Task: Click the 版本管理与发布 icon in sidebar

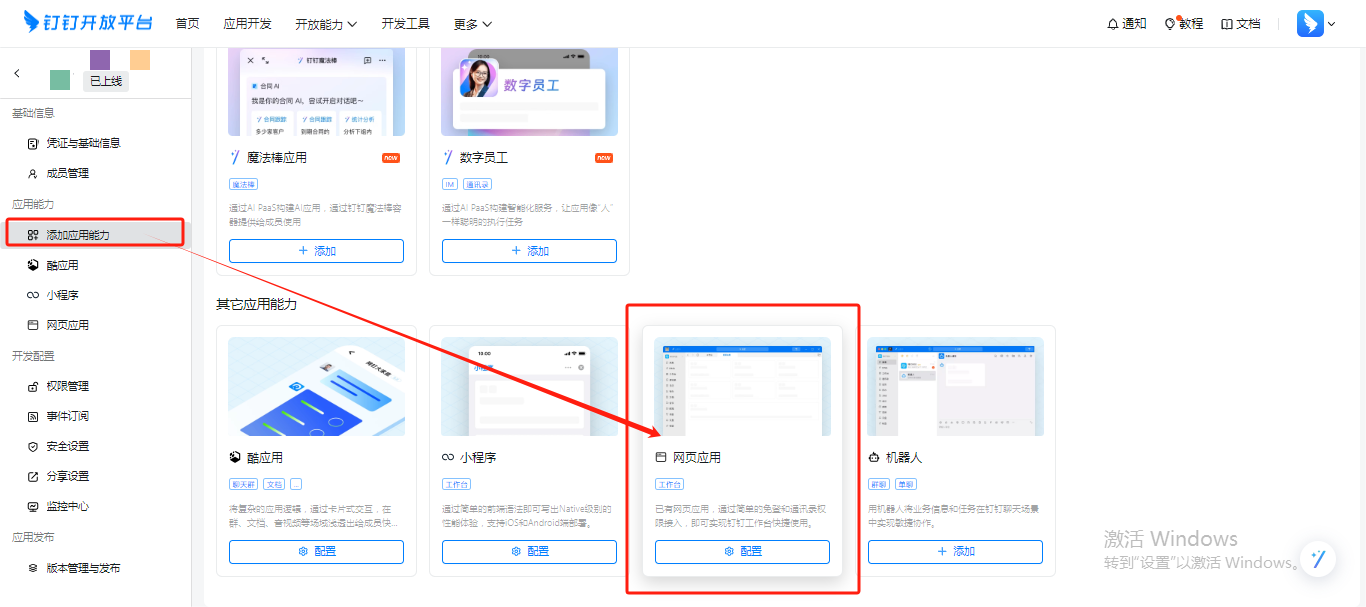Action: click(33, 568)
